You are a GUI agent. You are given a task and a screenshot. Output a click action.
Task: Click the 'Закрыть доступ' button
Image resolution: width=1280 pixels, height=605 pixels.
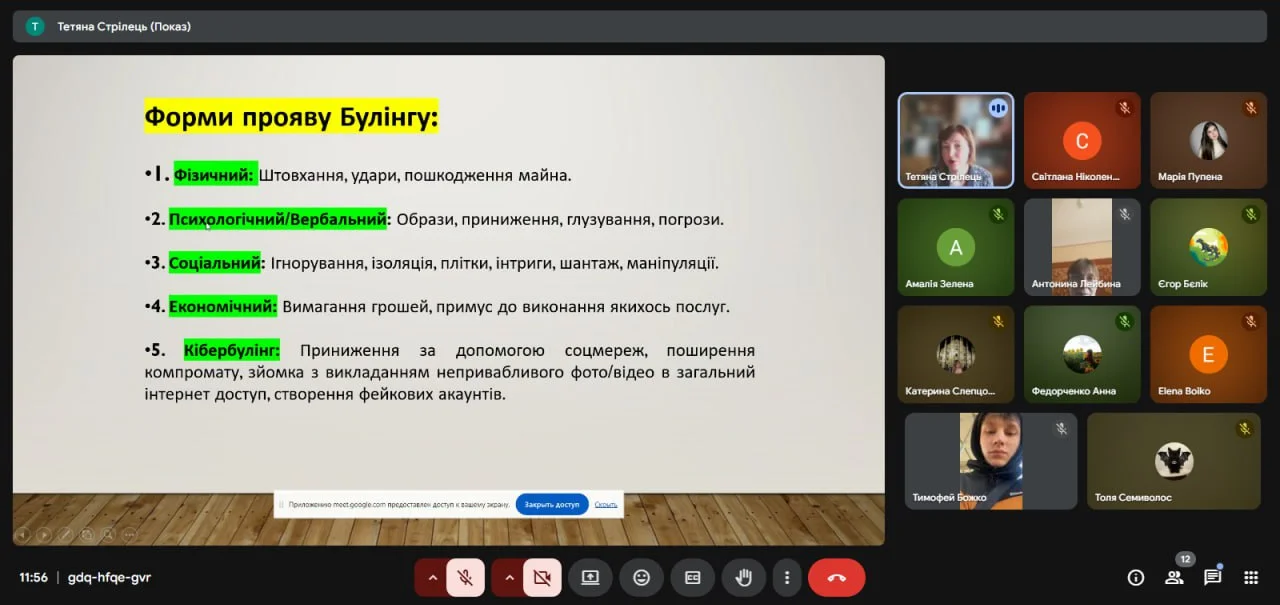click(552, 504)
